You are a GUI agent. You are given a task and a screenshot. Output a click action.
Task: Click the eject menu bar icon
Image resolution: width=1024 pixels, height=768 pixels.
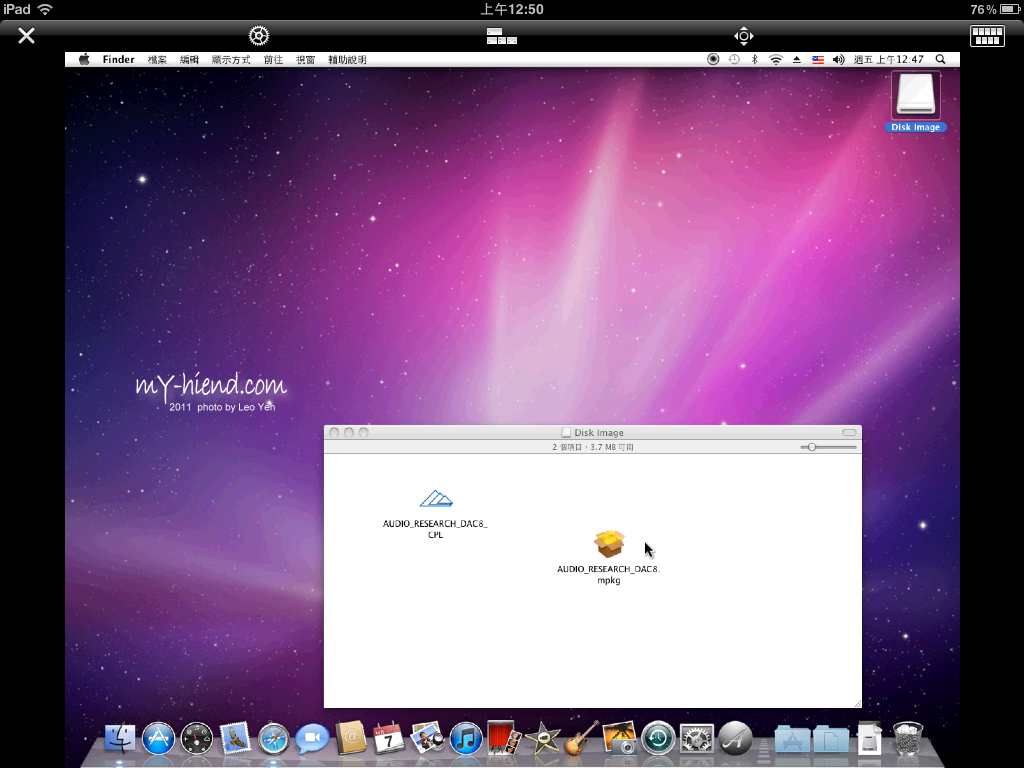click(x=797, y=59)
